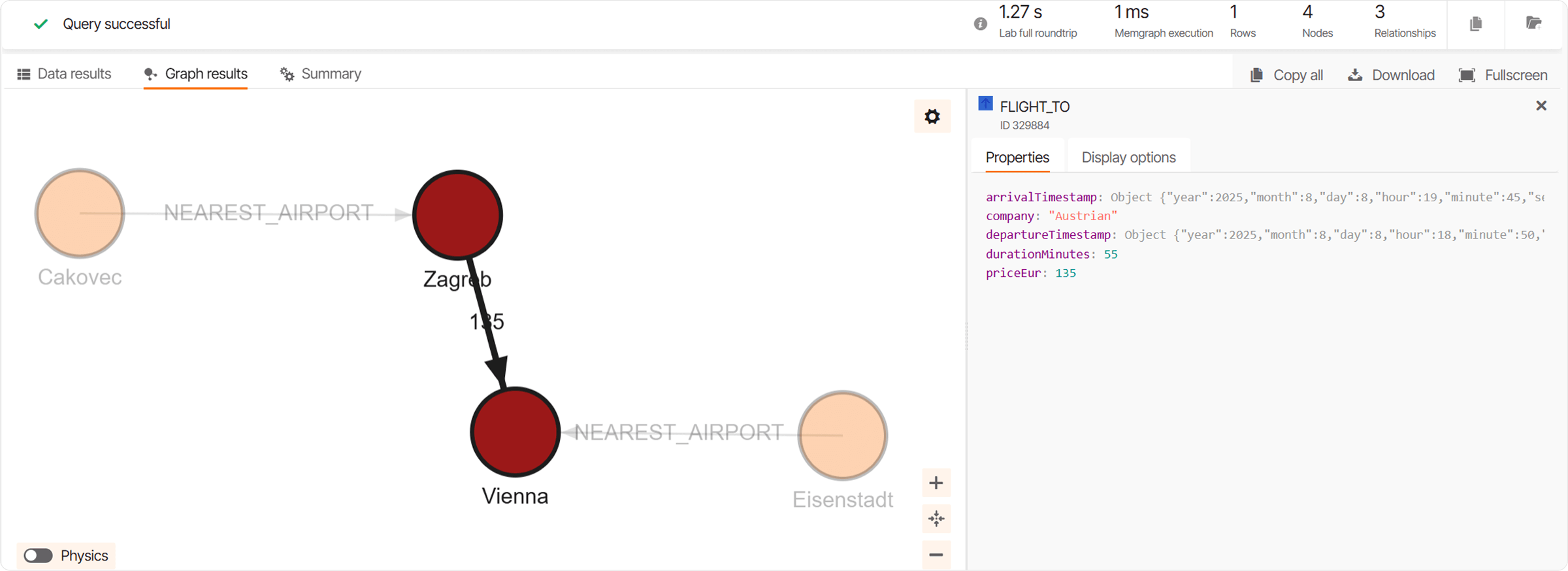Open the Summary tab
This screenshot has width=1568, height=571.
tap(320, 74)
